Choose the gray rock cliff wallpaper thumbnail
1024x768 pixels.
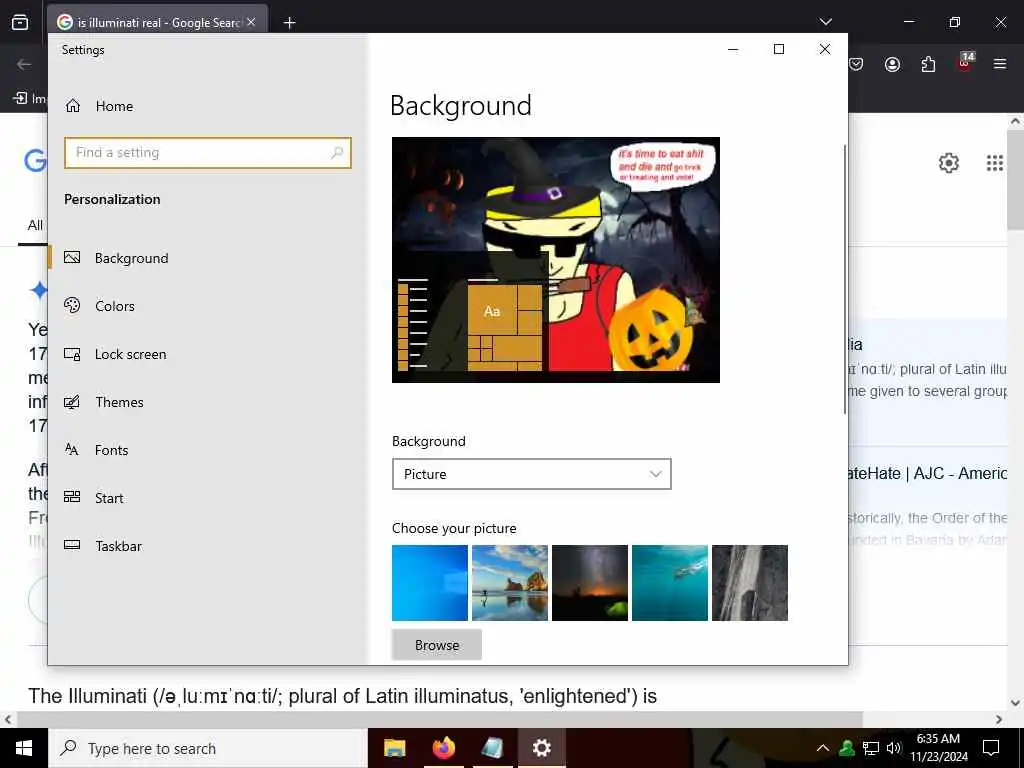tap(750, 583)
